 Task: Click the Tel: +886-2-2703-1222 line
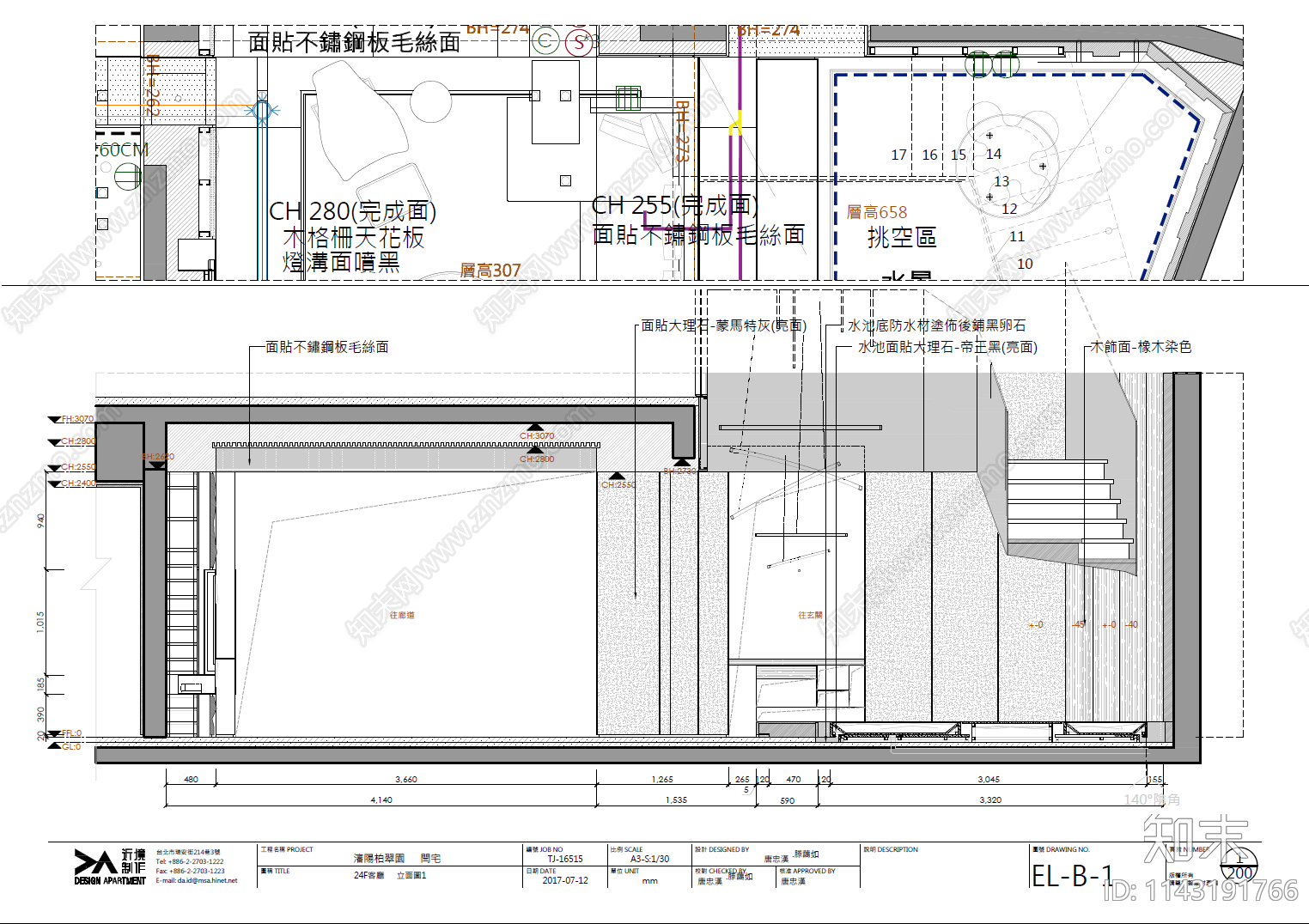pos(190,861)
